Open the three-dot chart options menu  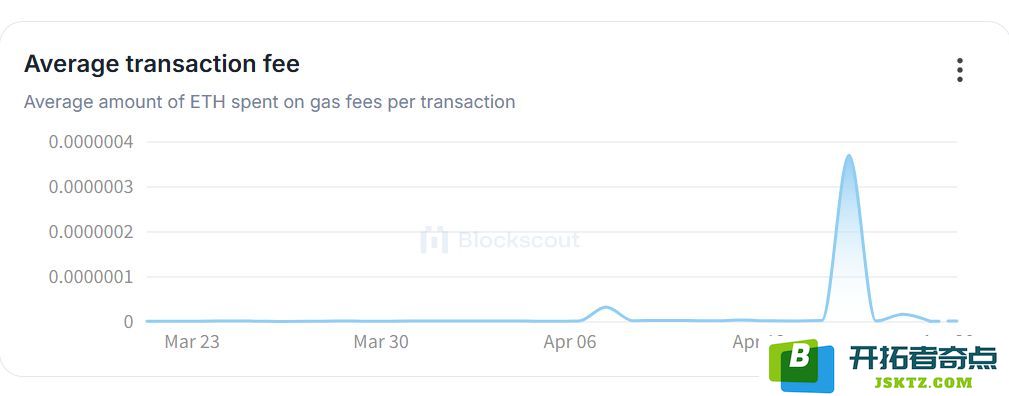click(959, 70)
